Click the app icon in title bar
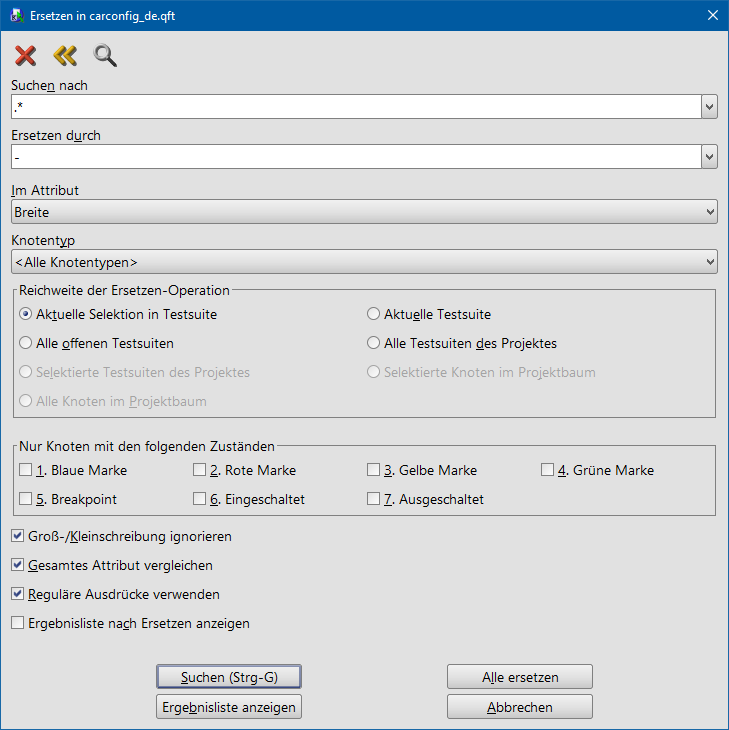Viewport: 729px width, 730px height. [17, 15]
